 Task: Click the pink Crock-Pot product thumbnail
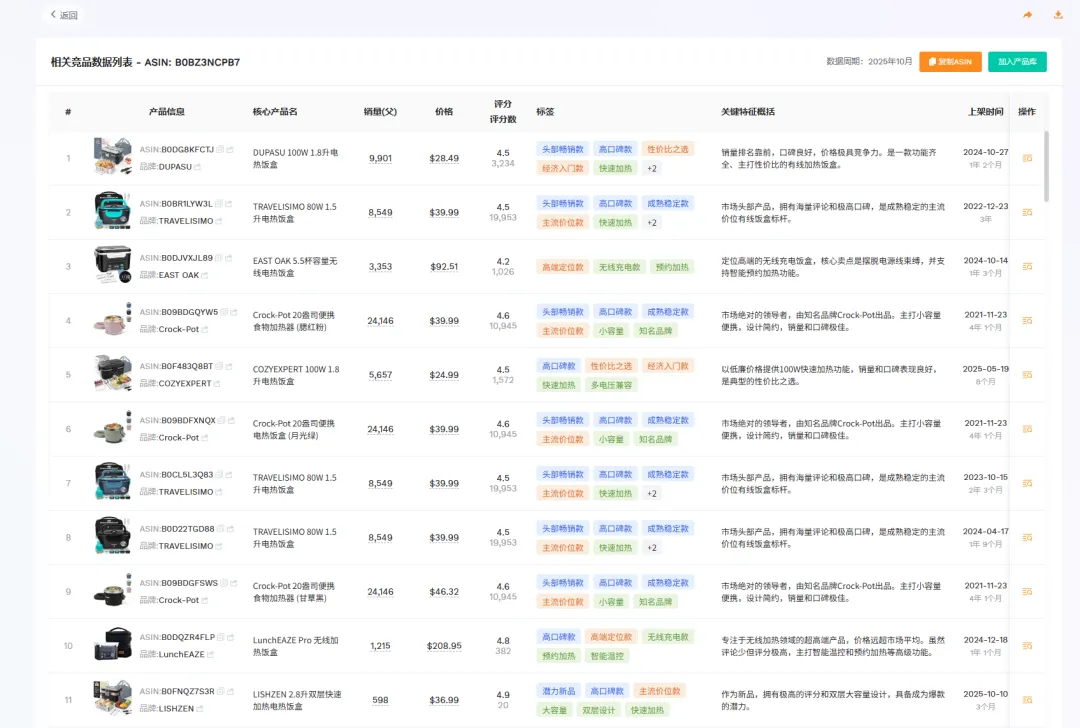point(112,320)
